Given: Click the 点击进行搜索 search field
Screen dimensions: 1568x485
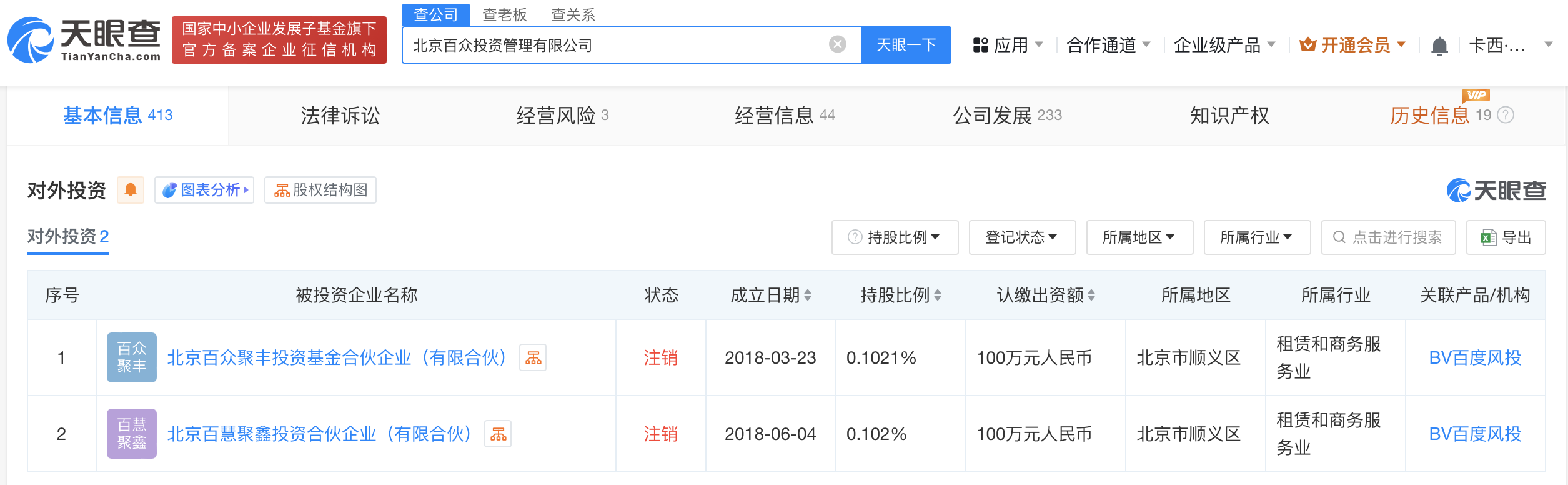Looking at the screenshot, I should [x=1388, y=237].
